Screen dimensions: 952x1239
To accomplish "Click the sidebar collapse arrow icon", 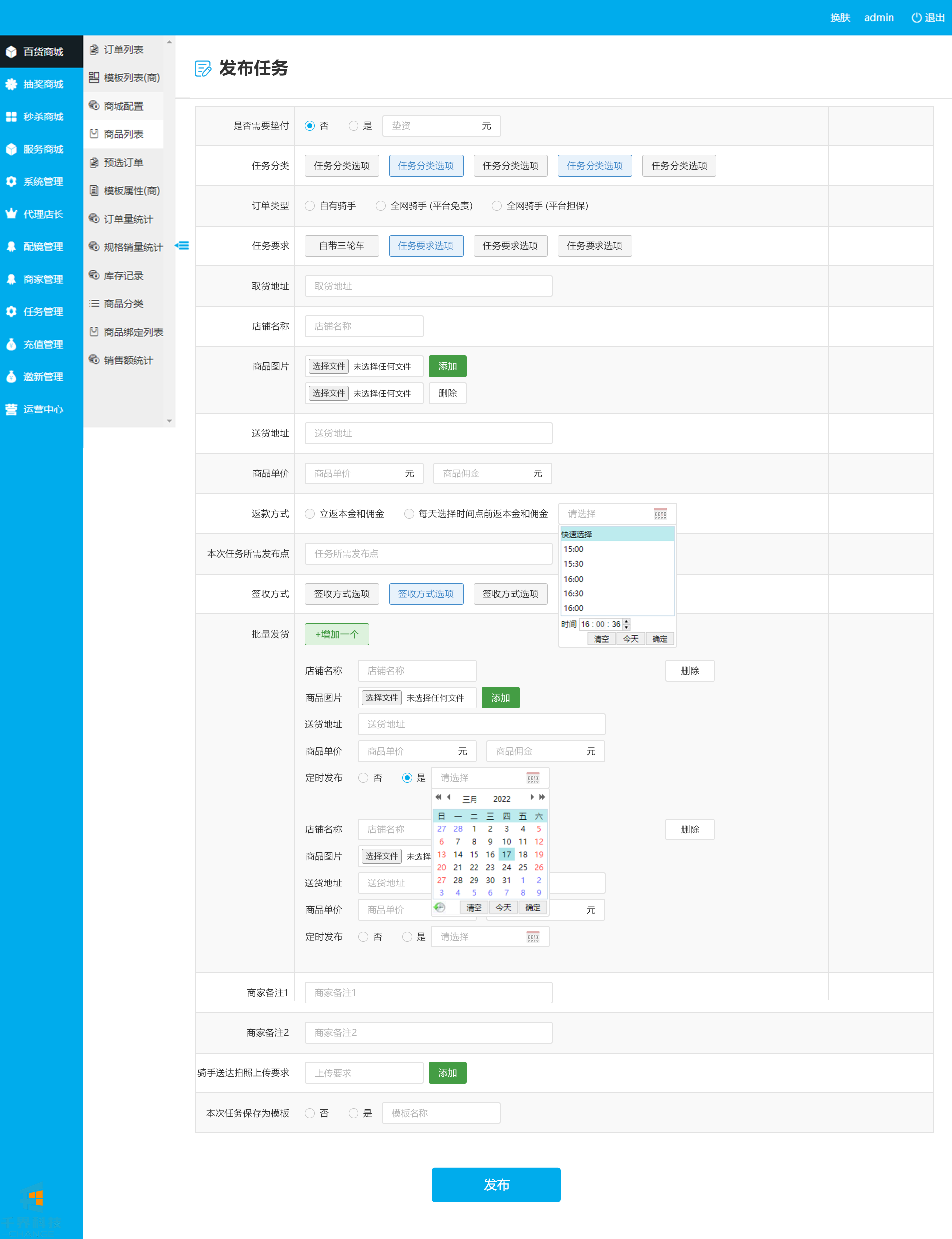I will point(182,245).
